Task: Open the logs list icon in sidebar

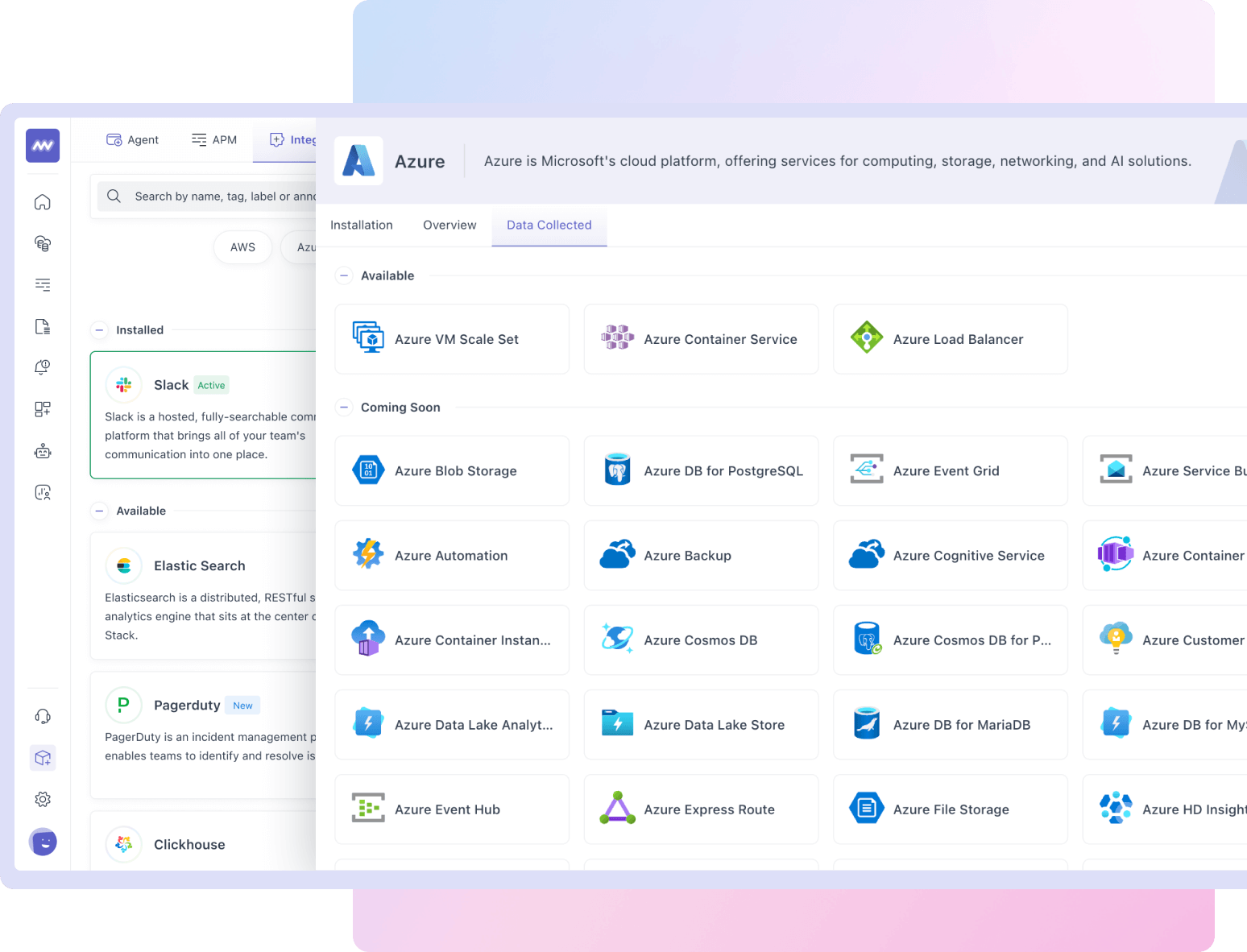Action: tap(43, 285)
